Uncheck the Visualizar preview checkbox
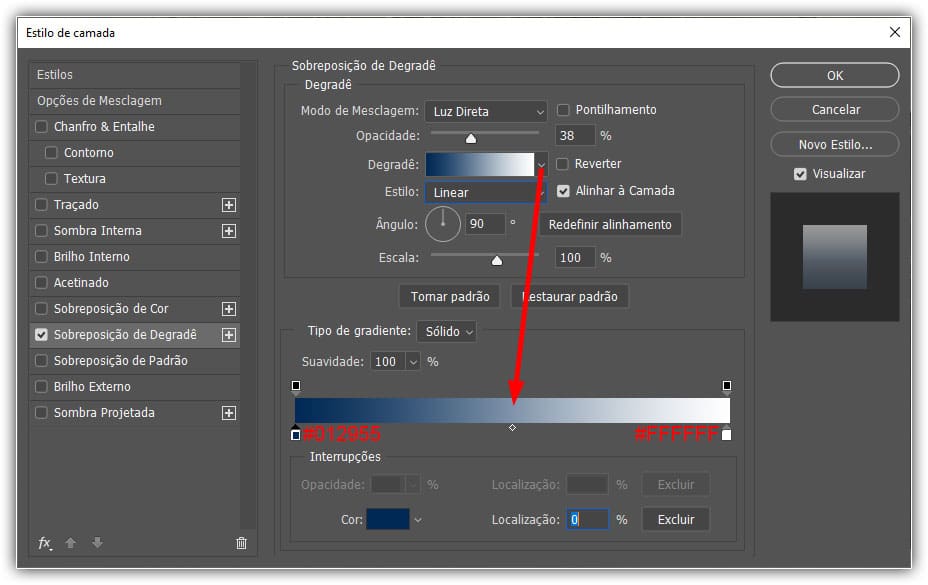928x585 pixels. tap(800, 174)
